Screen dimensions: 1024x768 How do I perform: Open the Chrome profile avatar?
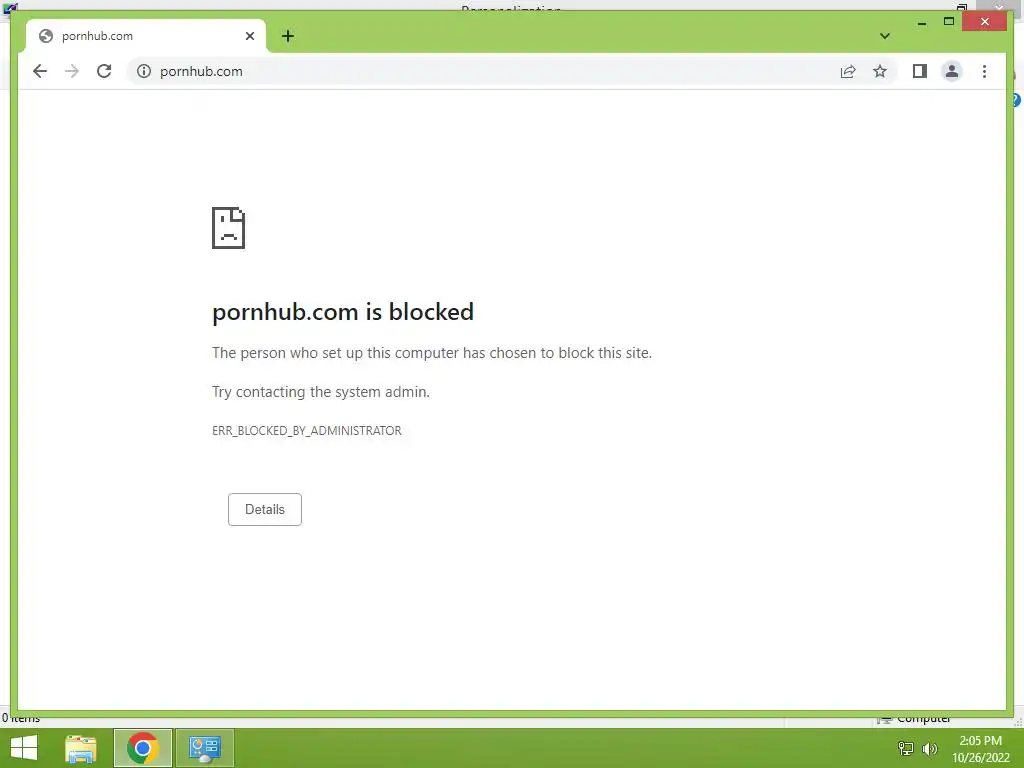click(x=952, y=71)
